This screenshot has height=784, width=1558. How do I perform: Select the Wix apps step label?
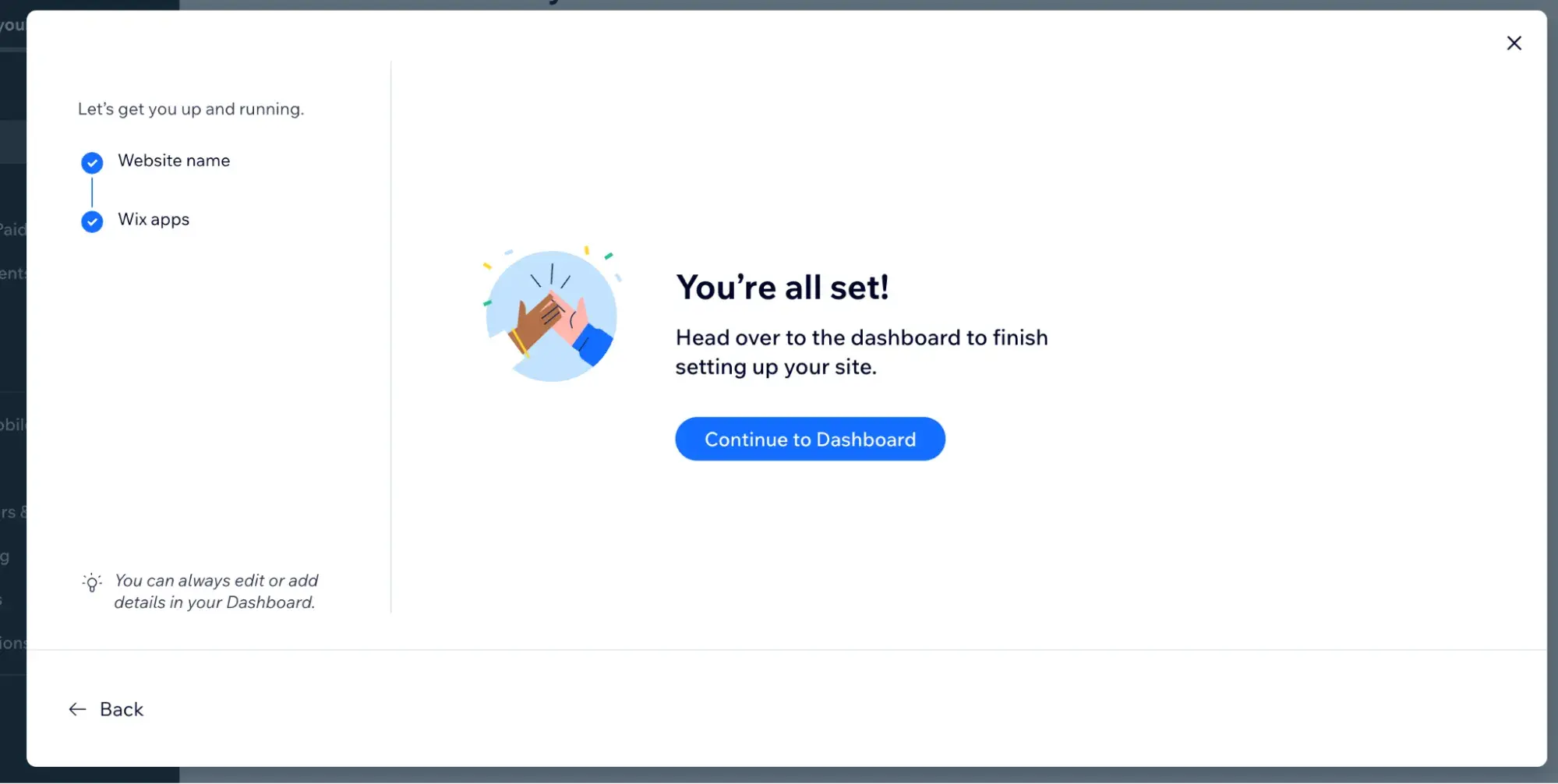[x=154, y=220]
